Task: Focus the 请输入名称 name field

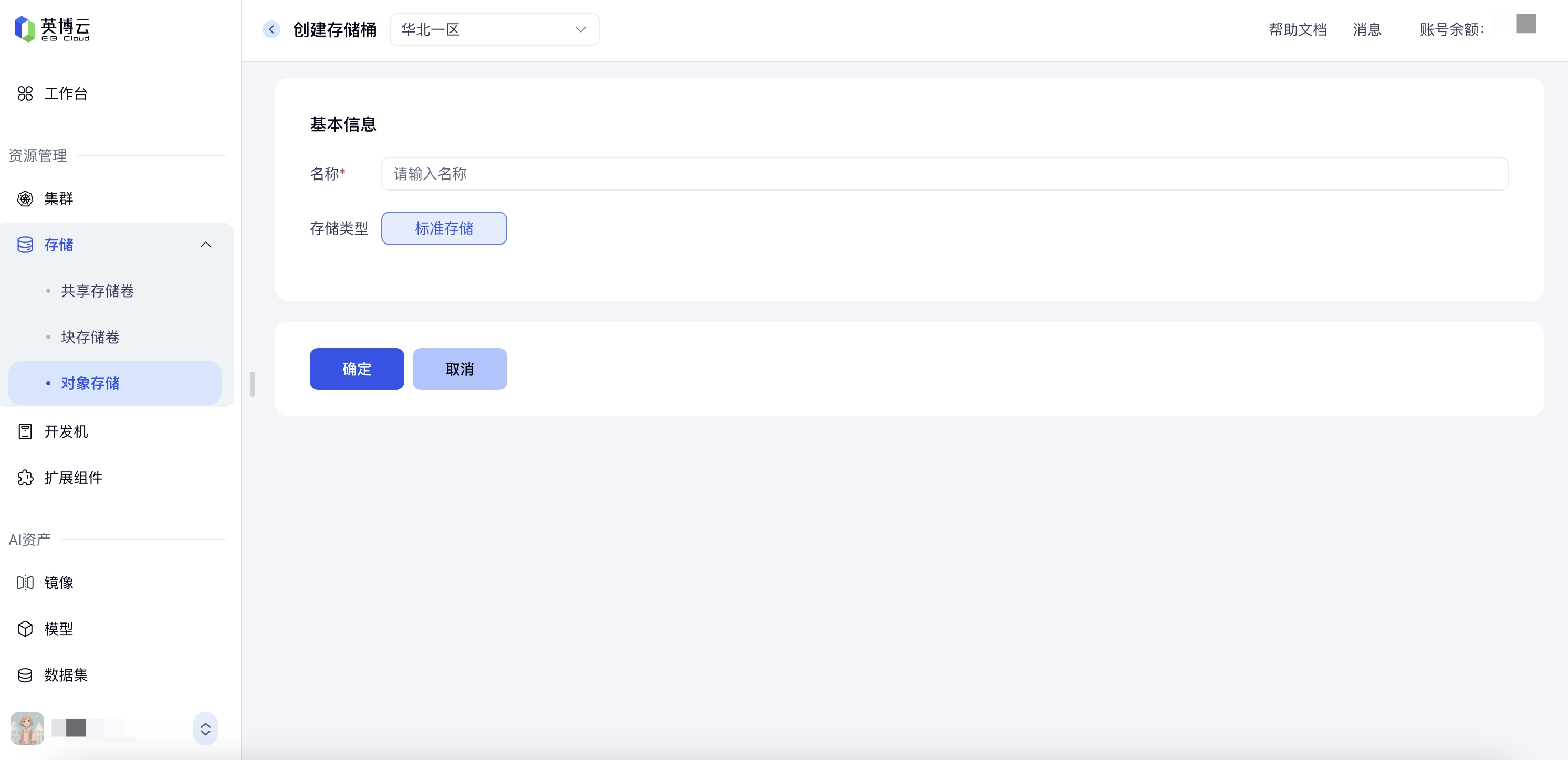Action: tap(945, 174)
